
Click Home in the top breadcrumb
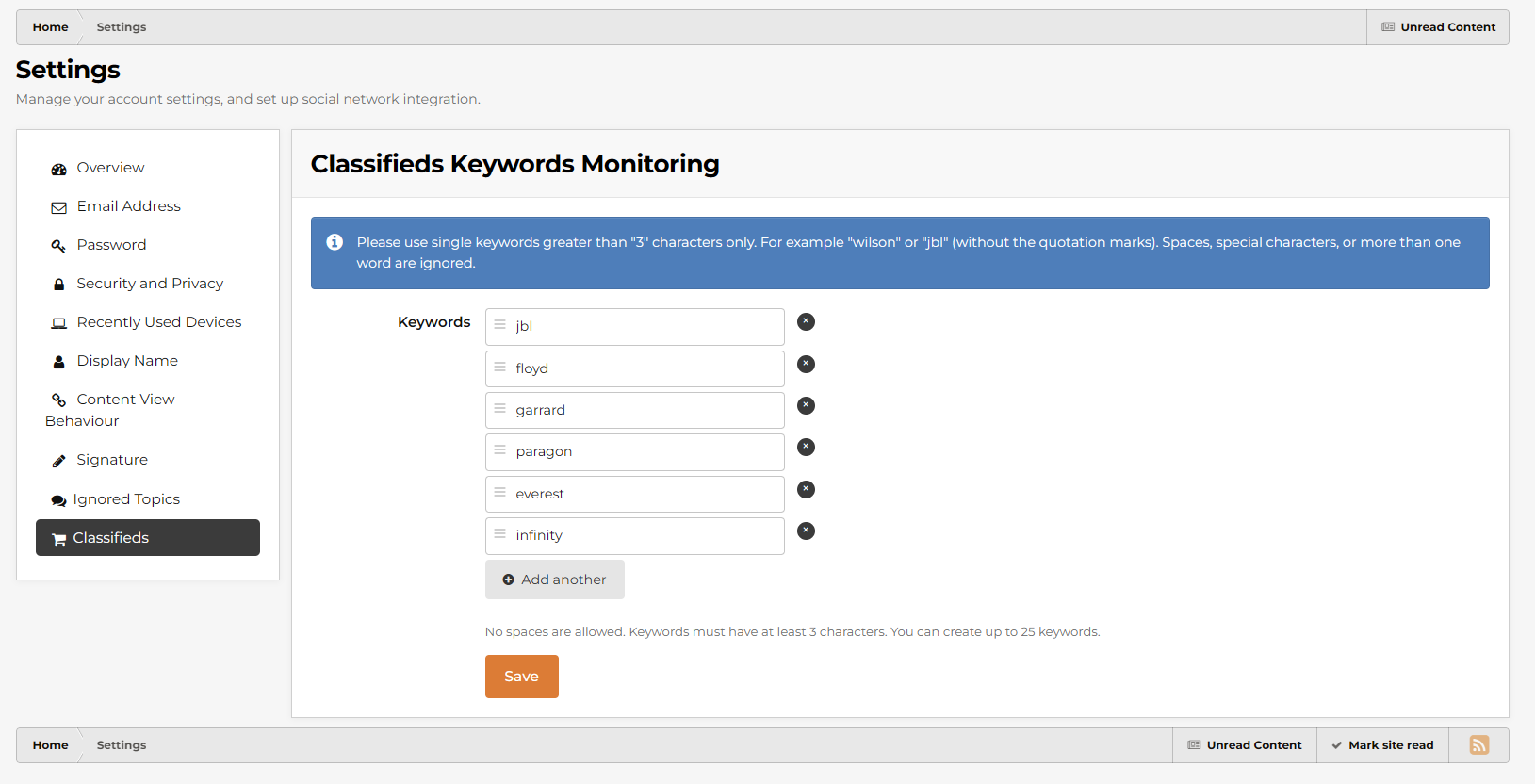tap(50, 27)
